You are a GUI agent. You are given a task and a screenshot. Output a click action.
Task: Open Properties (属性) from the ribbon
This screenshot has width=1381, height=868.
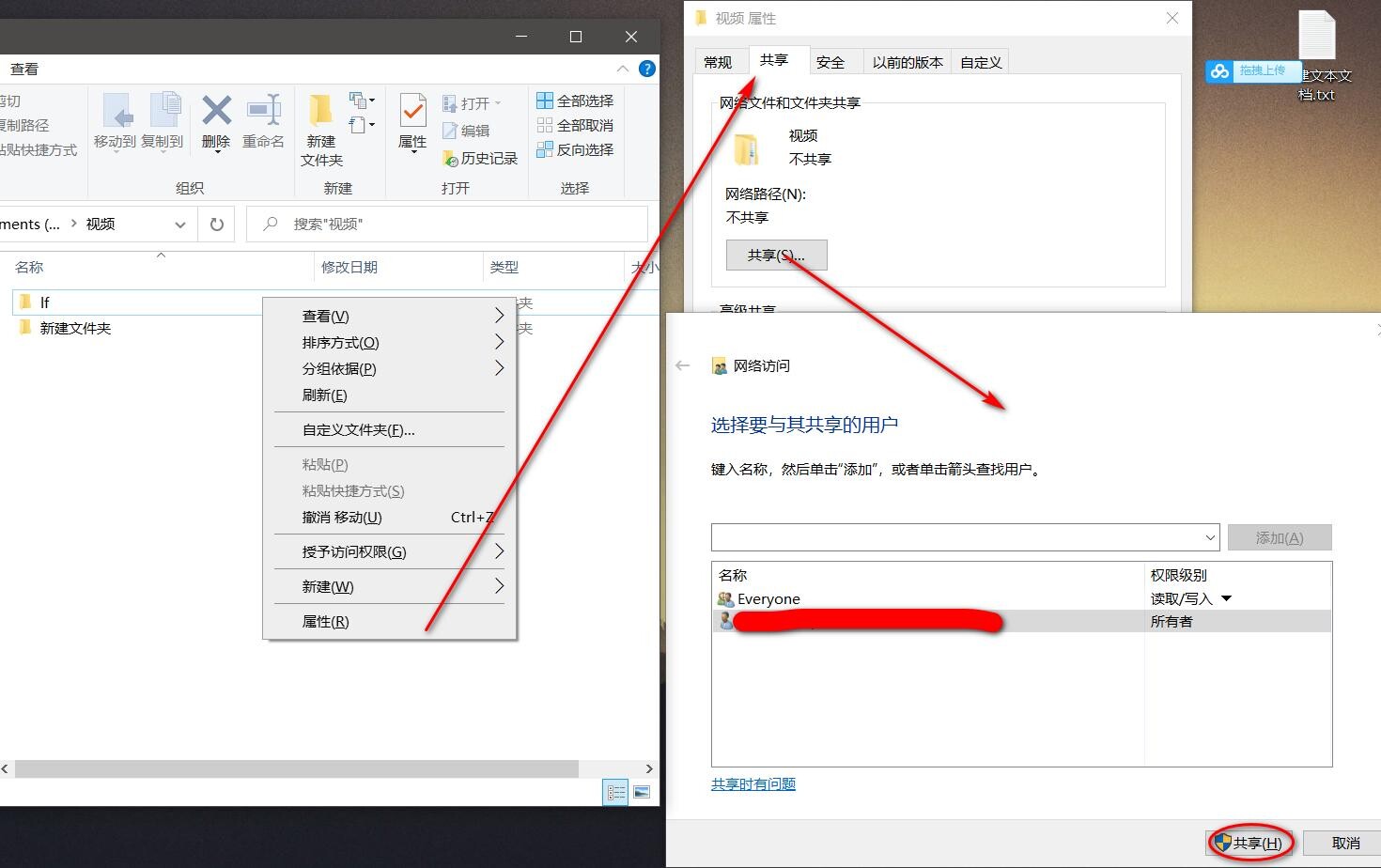tap(412, 113)
